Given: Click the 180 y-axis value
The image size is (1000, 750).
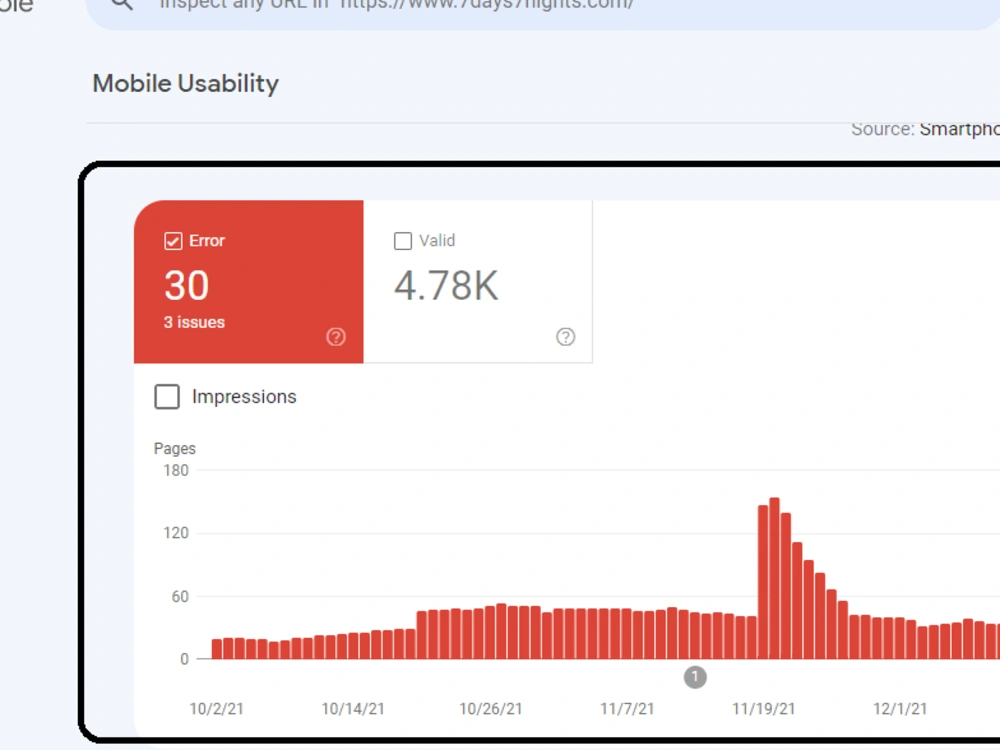Looking at the screenshot, I should [x=176, y=471].
